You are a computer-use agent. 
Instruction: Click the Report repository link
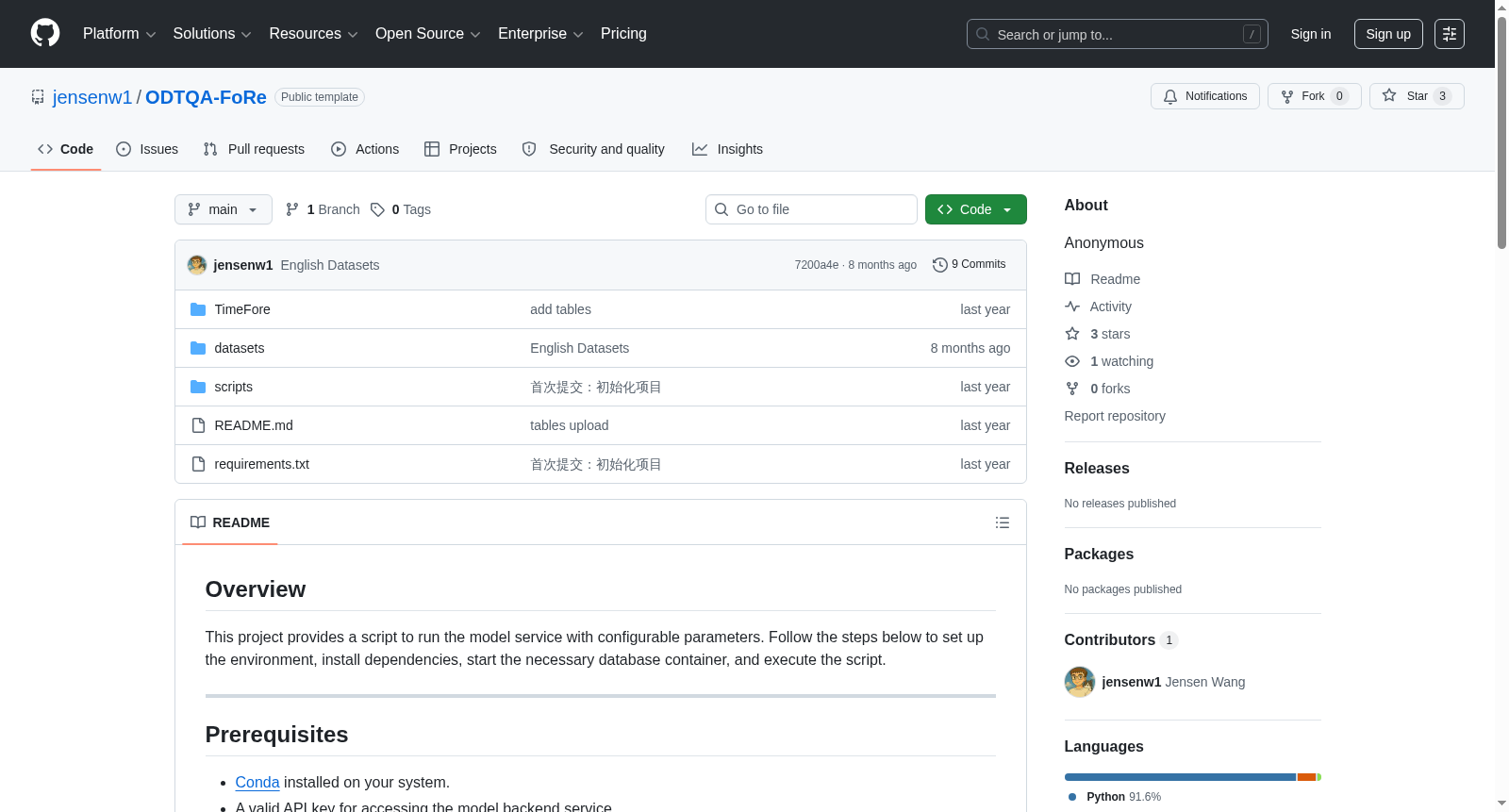(x=1115, y=416)
